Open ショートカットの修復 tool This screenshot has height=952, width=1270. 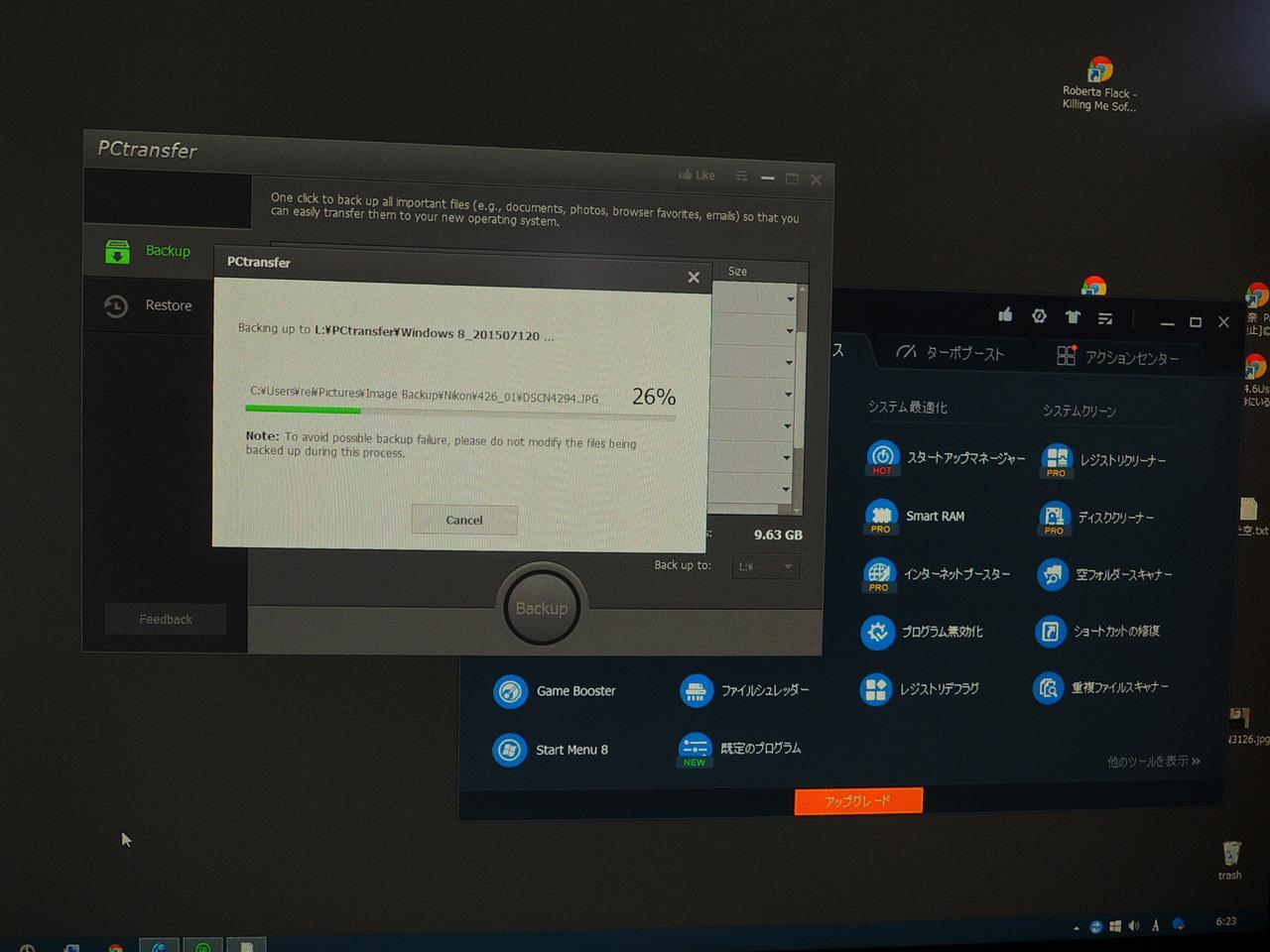coord(1097,631)
